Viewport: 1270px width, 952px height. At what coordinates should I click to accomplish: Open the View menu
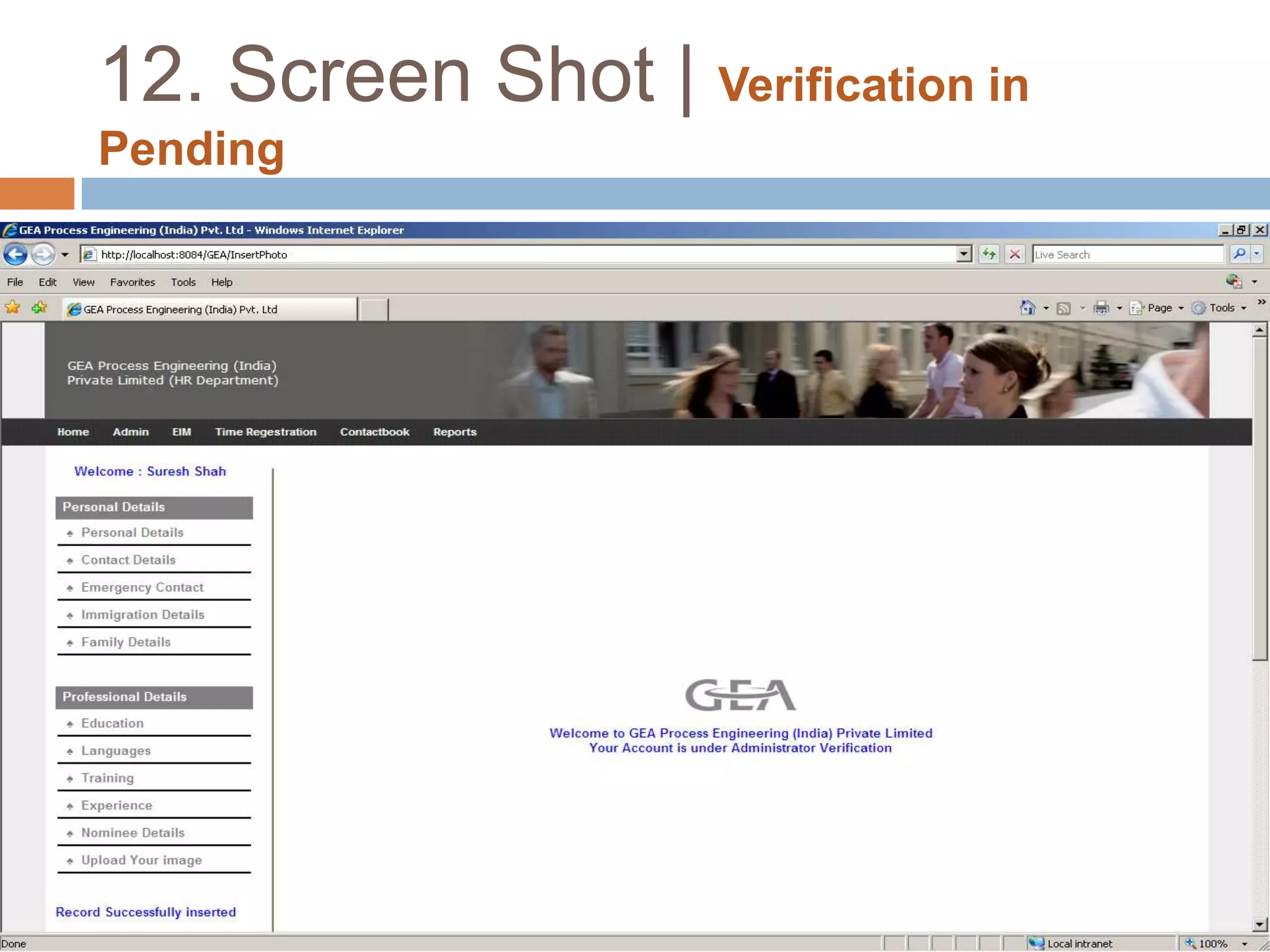(x=84, y=282)
